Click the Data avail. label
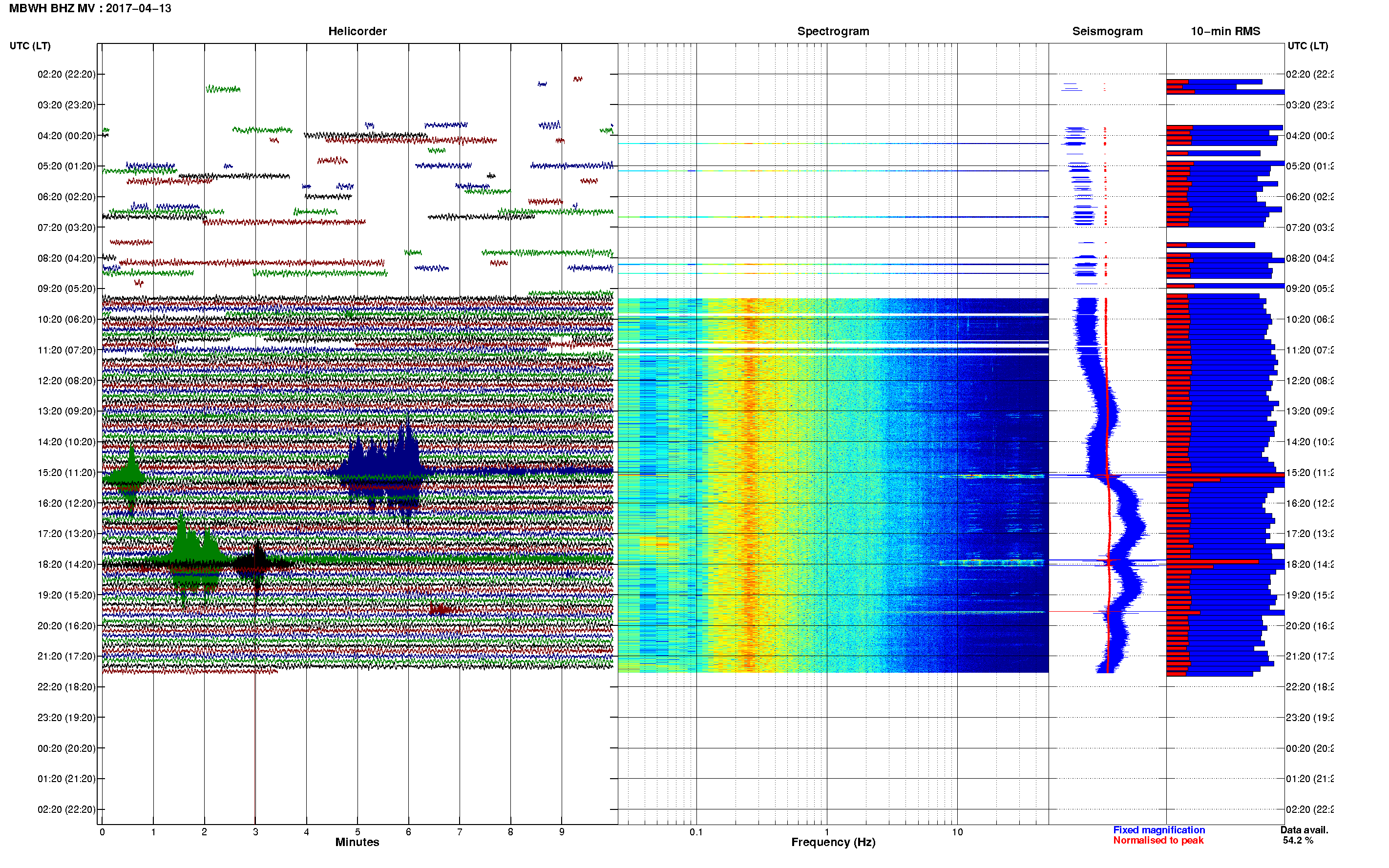 click(x=1304, y=830)
